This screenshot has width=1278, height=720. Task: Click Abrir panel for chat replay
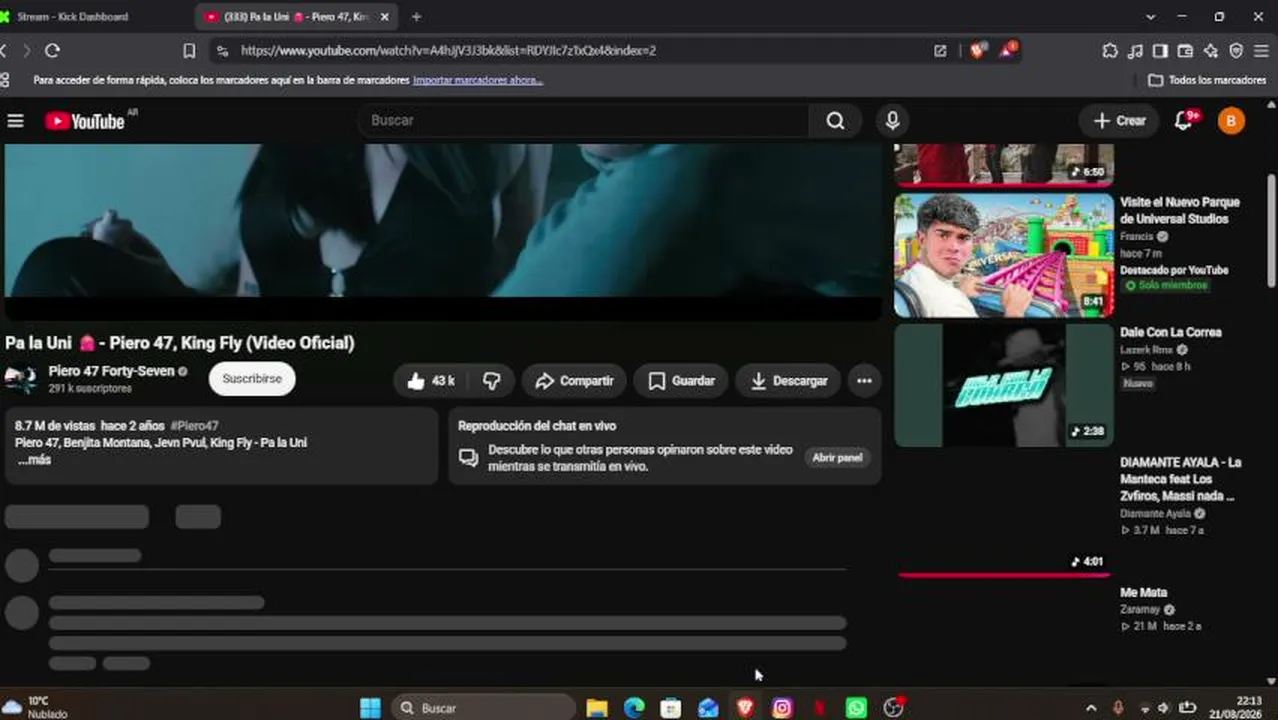click(x=837, y=457)
